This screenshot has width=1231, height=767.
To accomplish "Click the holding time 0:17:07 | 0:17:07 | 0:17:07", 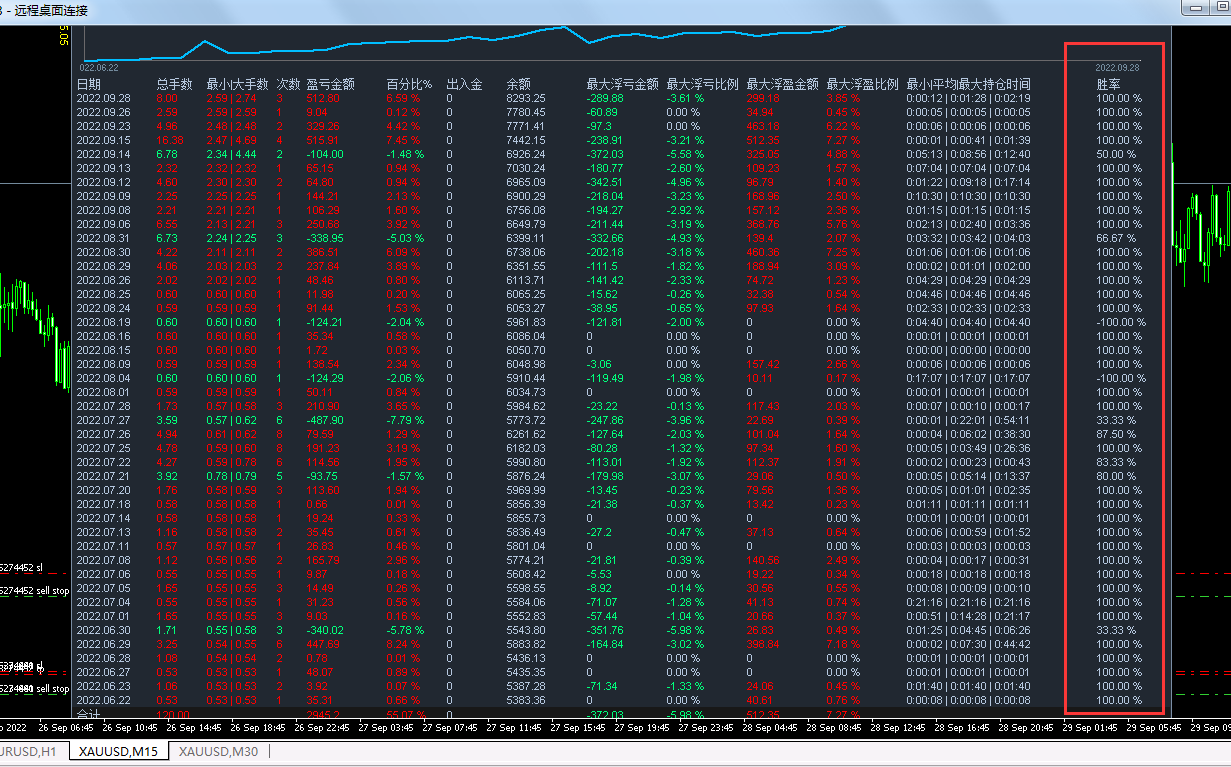I will click(968, 378).
